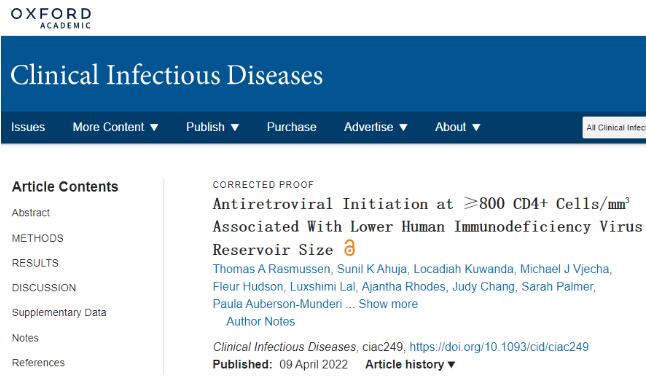Open author Thomas A Rasmussen
Screen dimensions: 646x377
(272, 269)
